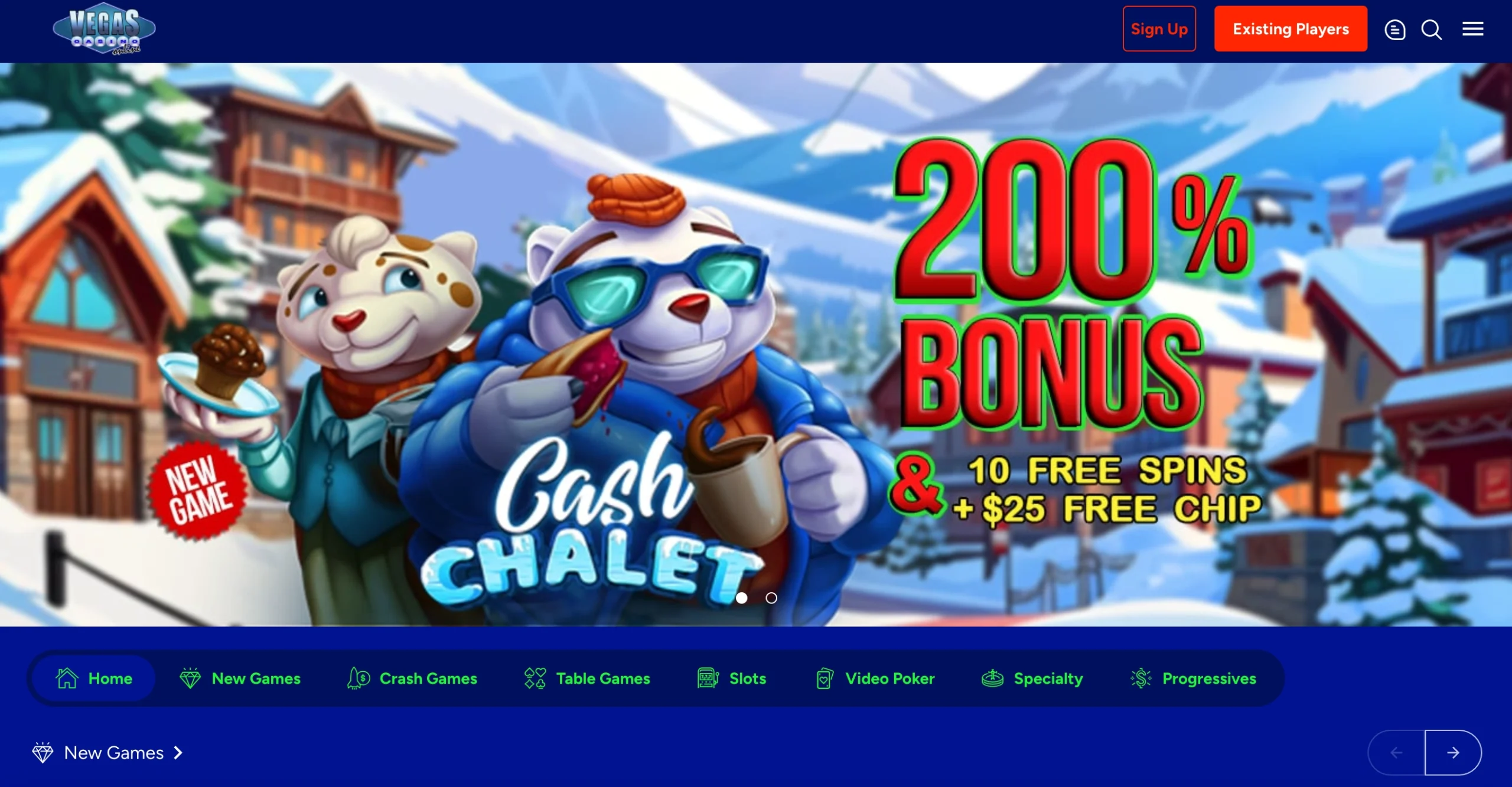
Task: Open the hamburger menu
Action: [1472, 29]
